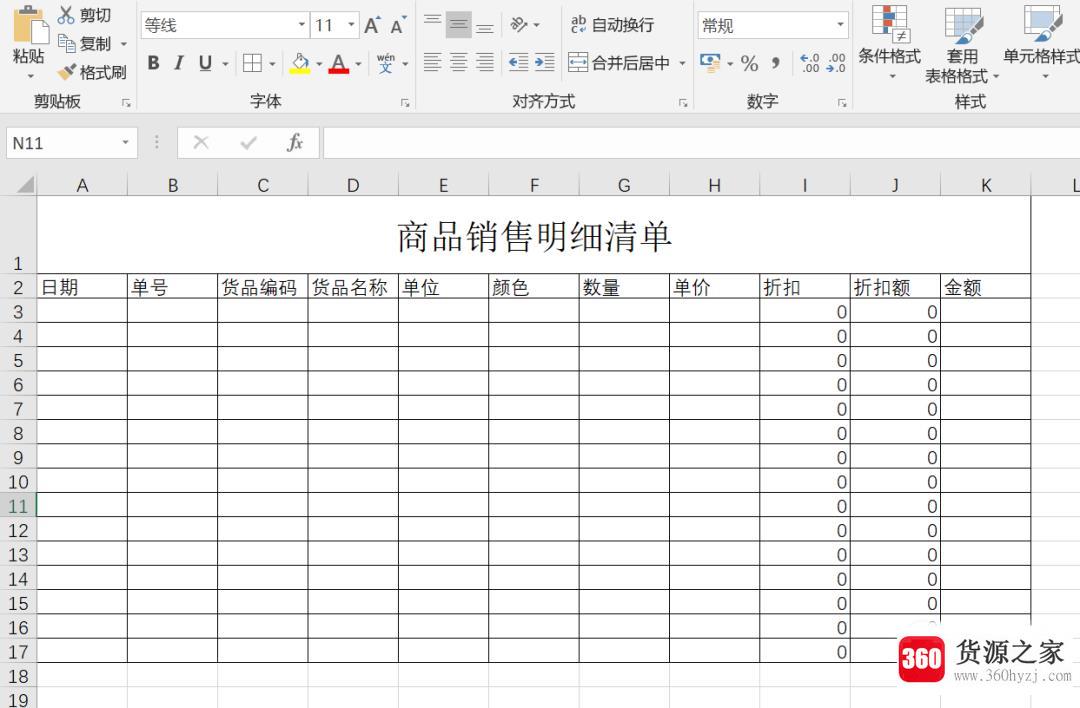
Task: Click the accounting currency format icon
Action: pyautogui.click(x=710, y=63)
